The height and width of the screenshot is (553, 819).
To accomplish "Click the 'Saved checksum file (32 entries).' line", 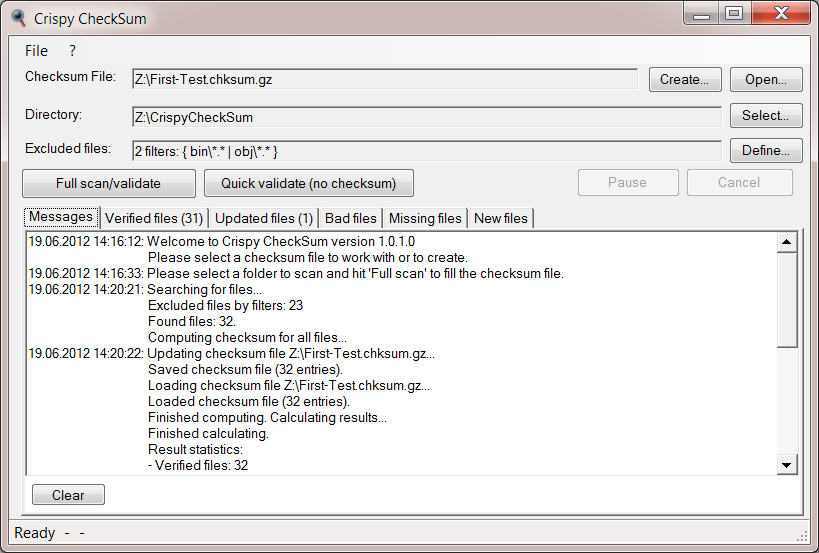I will coord(245,369).
